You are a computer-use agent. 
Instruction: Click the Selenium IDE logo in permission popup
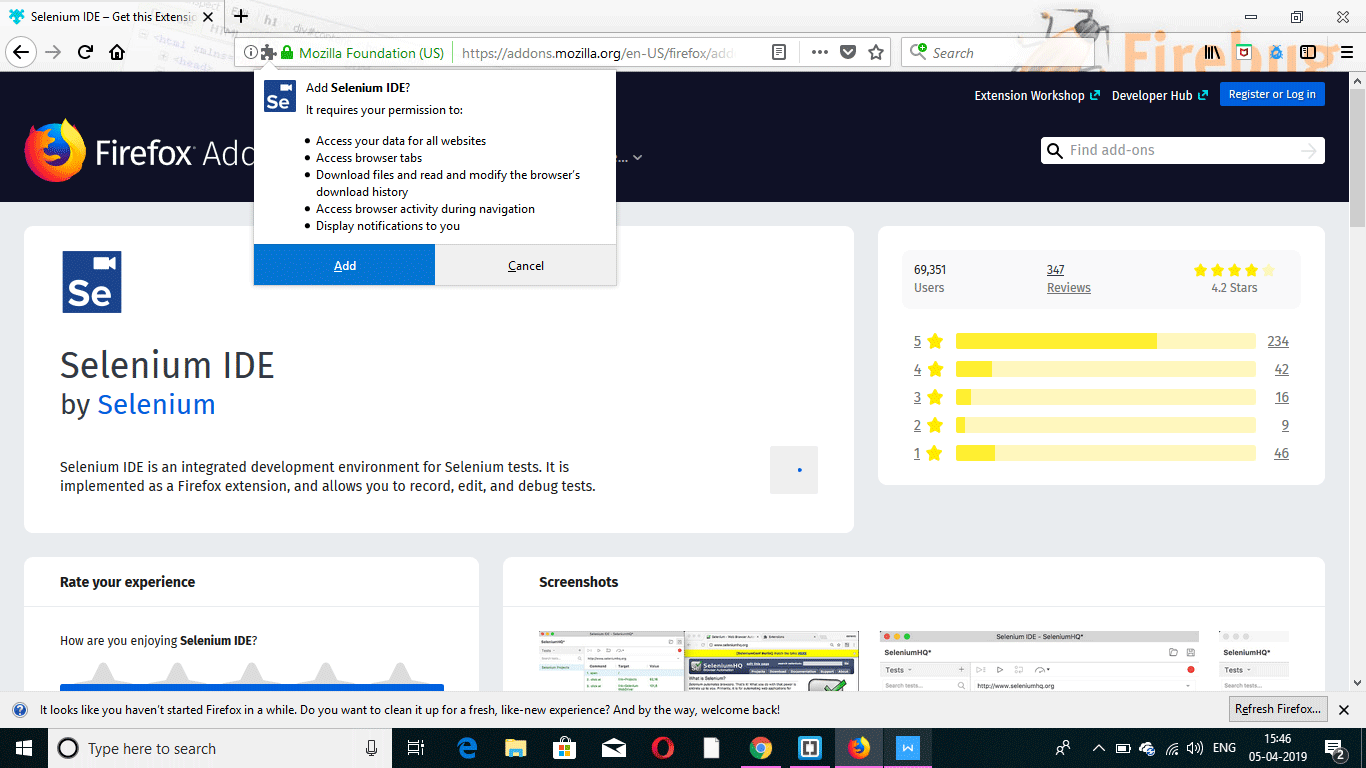coord(278,96)
